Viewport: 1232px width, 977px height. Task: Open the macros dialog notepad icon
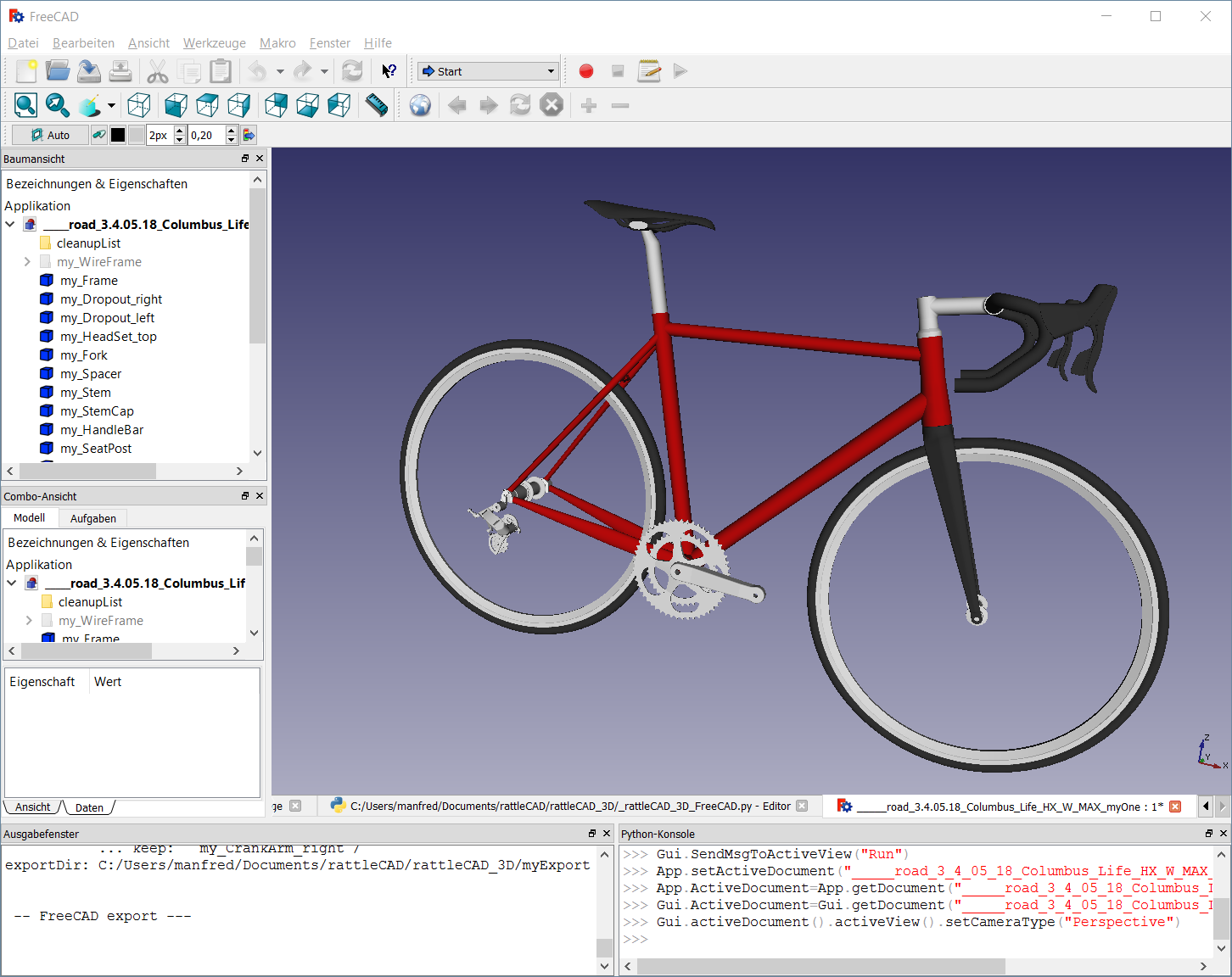pos(649,71)
